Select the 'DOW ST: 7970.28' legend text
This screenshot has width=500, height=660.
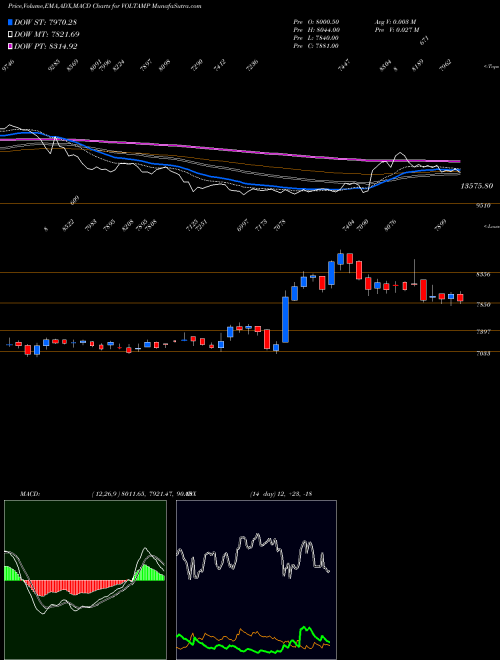pyautogui.click(x=45, y=22)
